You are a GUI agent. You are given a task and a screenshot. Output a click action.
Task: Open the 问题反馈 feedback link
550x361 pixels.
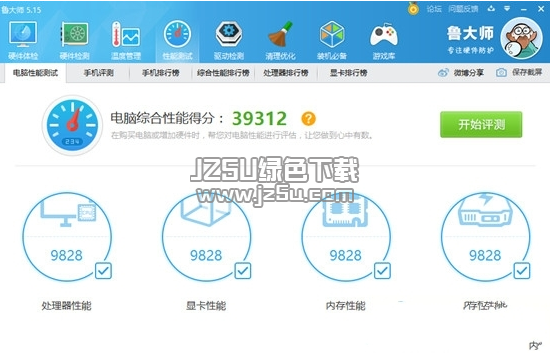click(x=463, y=9)
